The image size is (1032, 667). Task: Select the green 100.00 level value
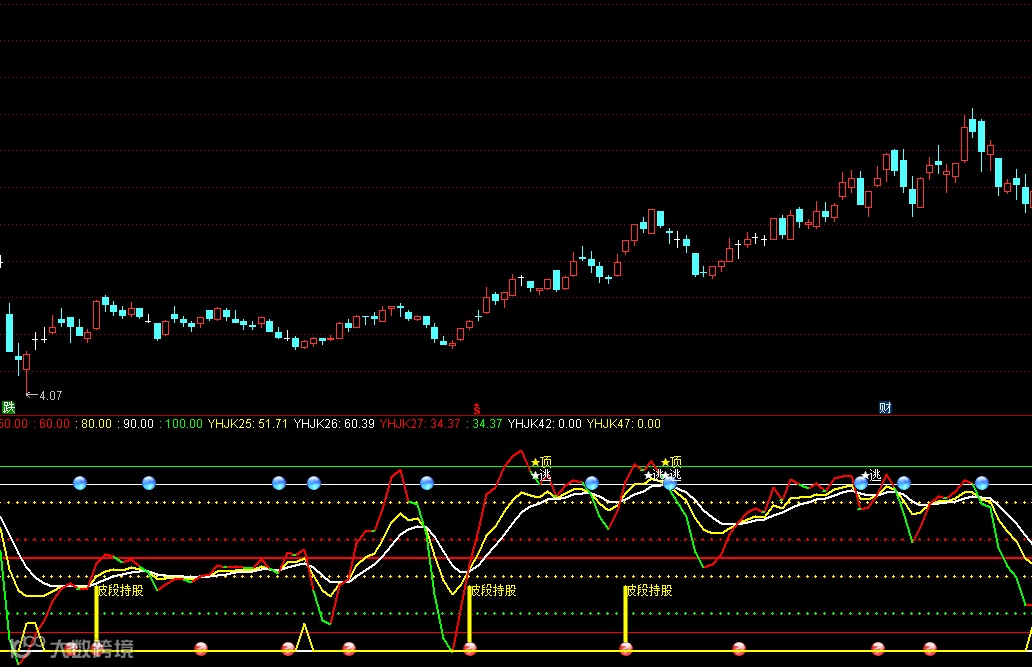(184, 424)
